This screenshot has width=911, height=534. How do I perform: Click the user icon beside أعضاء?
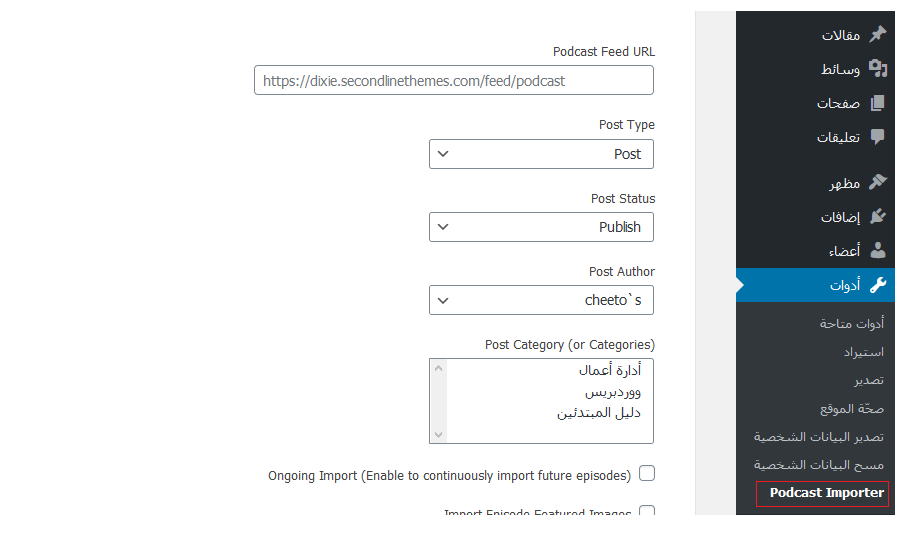tap(877, 251)
